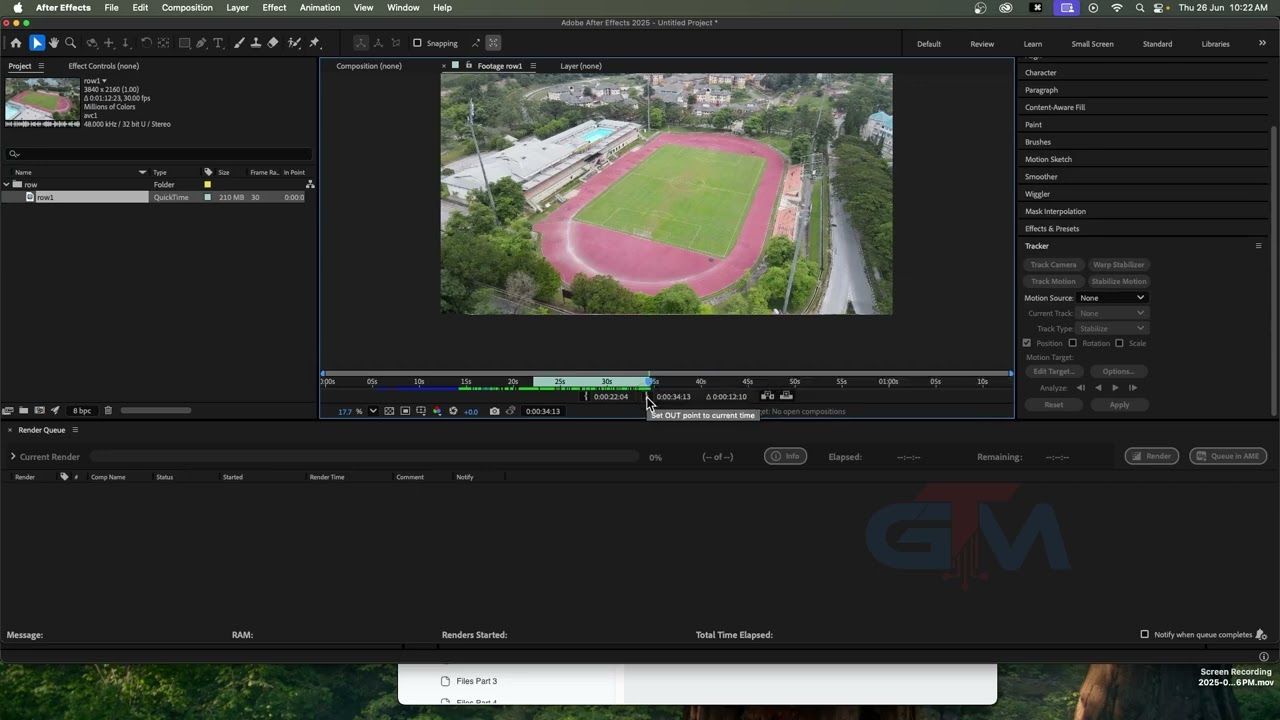
Task: Collapse the row folder in Project panel
Action: click(x=6, y=185)
